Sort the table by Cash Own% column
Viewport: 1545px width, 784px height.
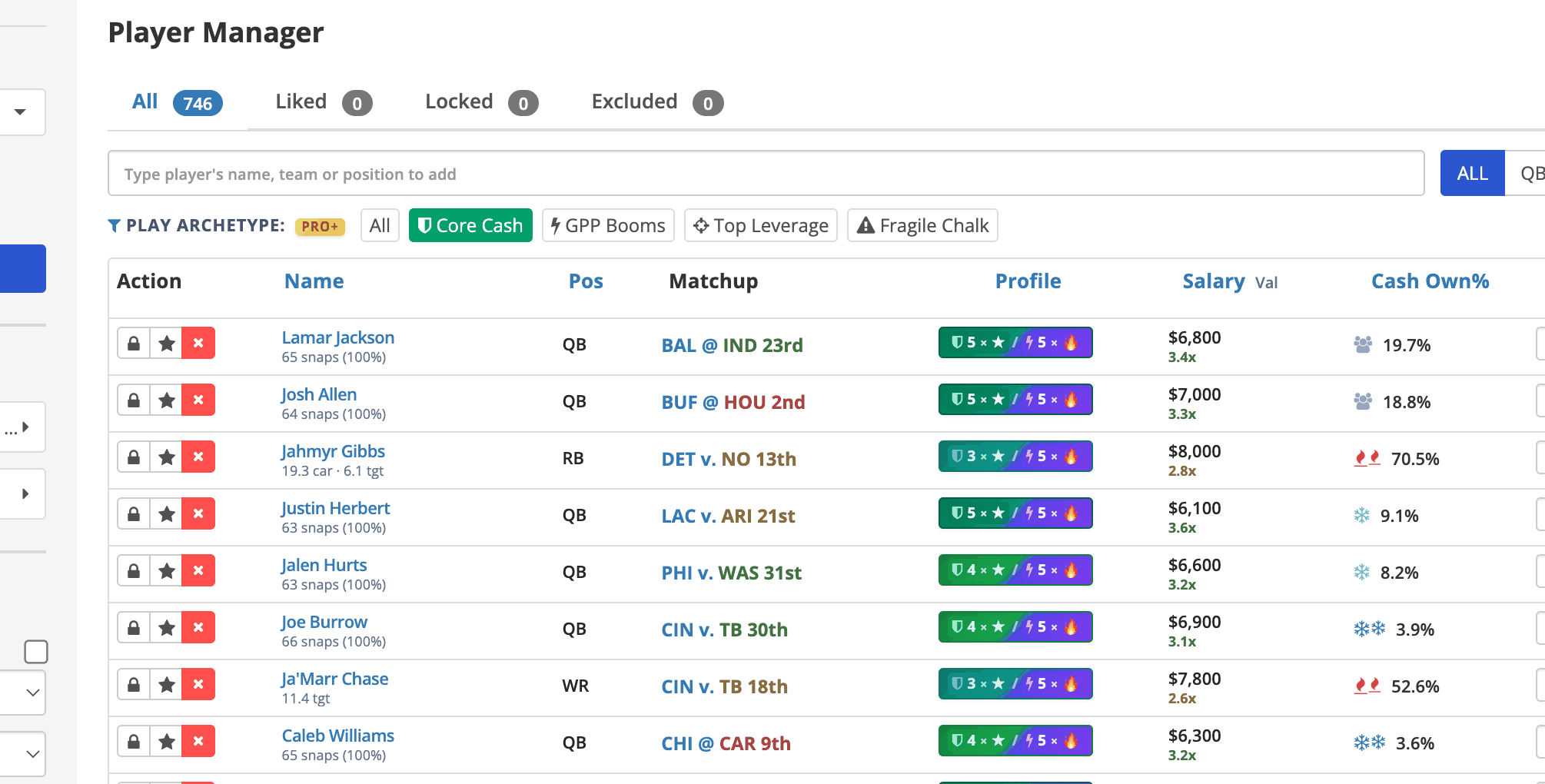point(1430,281)
